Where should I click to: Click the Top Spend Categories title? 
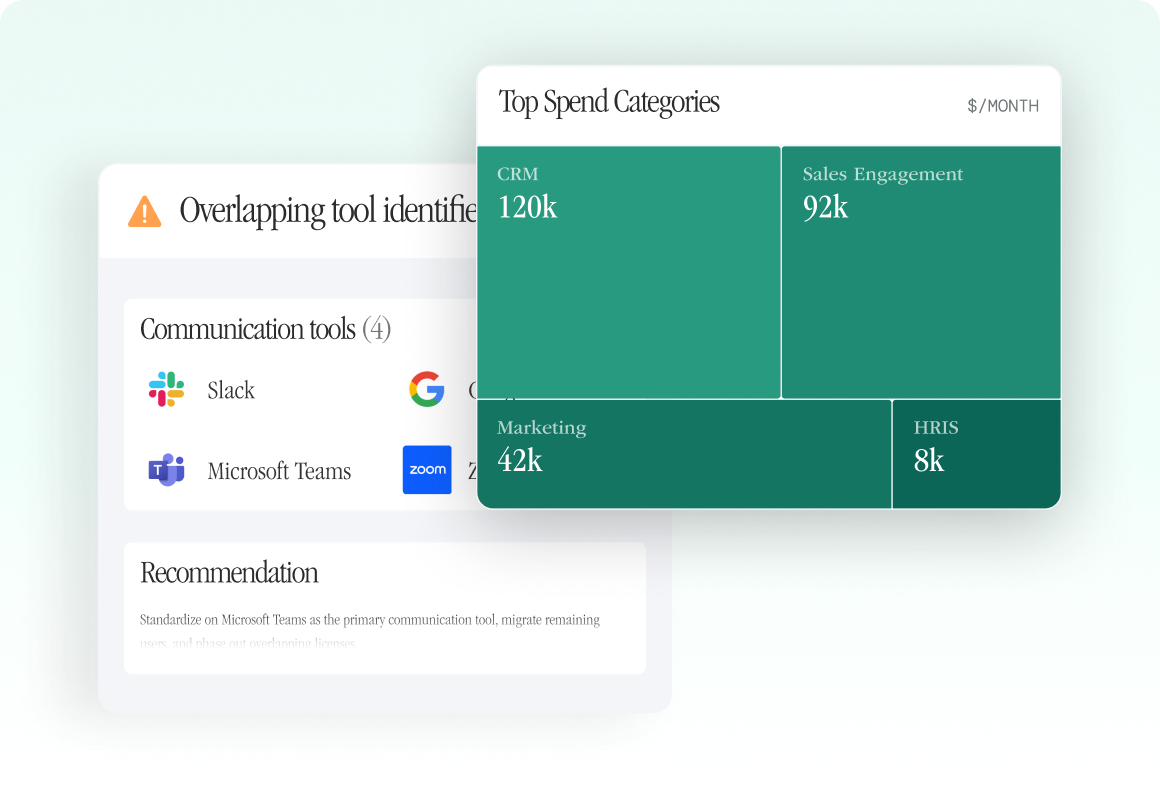(x=609, y=103)
